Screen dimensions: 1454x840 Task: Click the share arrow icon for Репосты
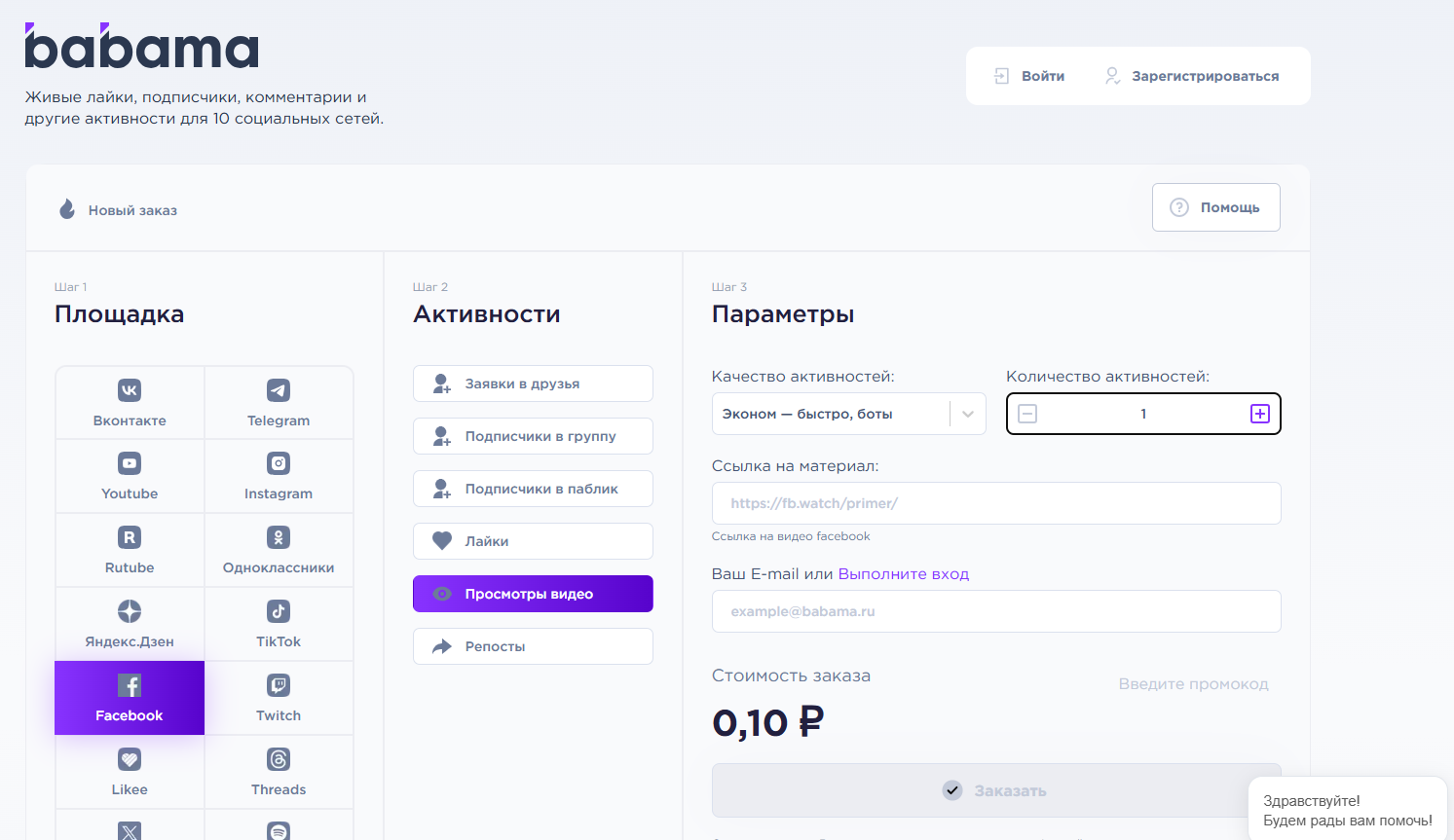point(442,646)
